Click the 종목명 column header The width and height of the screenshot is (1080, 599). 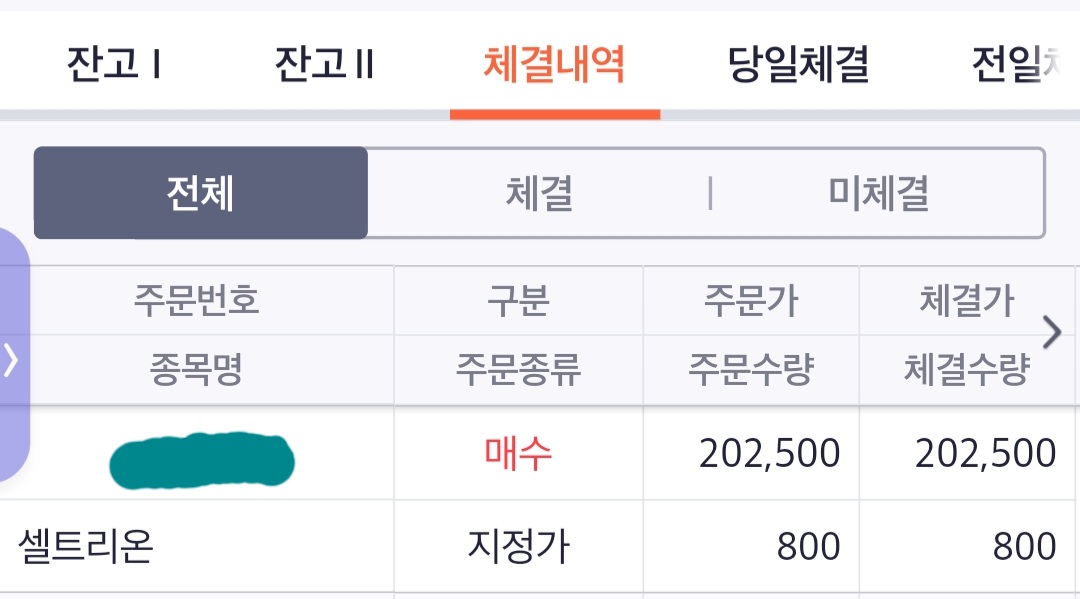196,370
